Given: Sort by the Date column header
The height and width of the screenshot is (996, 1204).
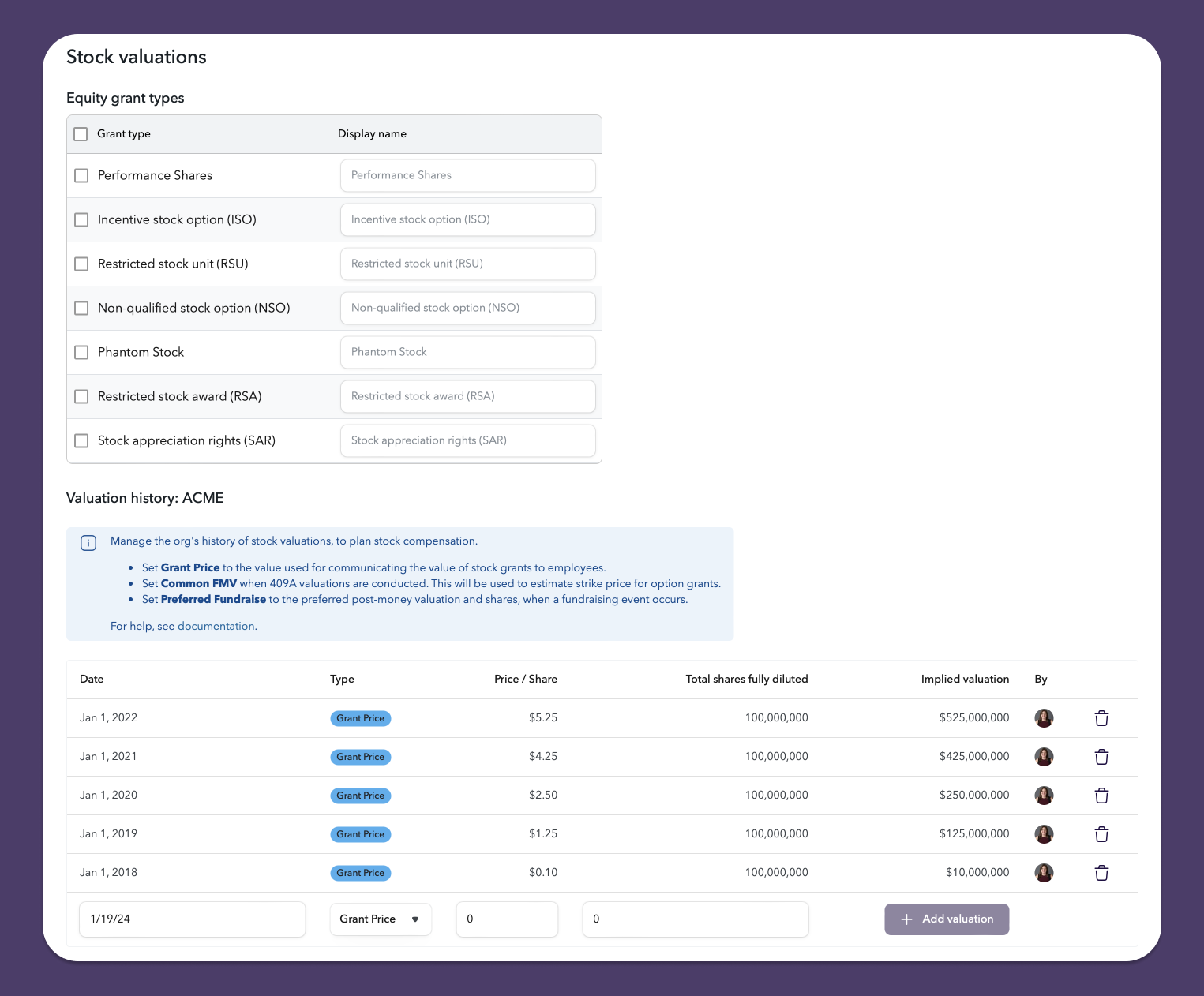Looking at the screenshot, I should coord(91,679).
